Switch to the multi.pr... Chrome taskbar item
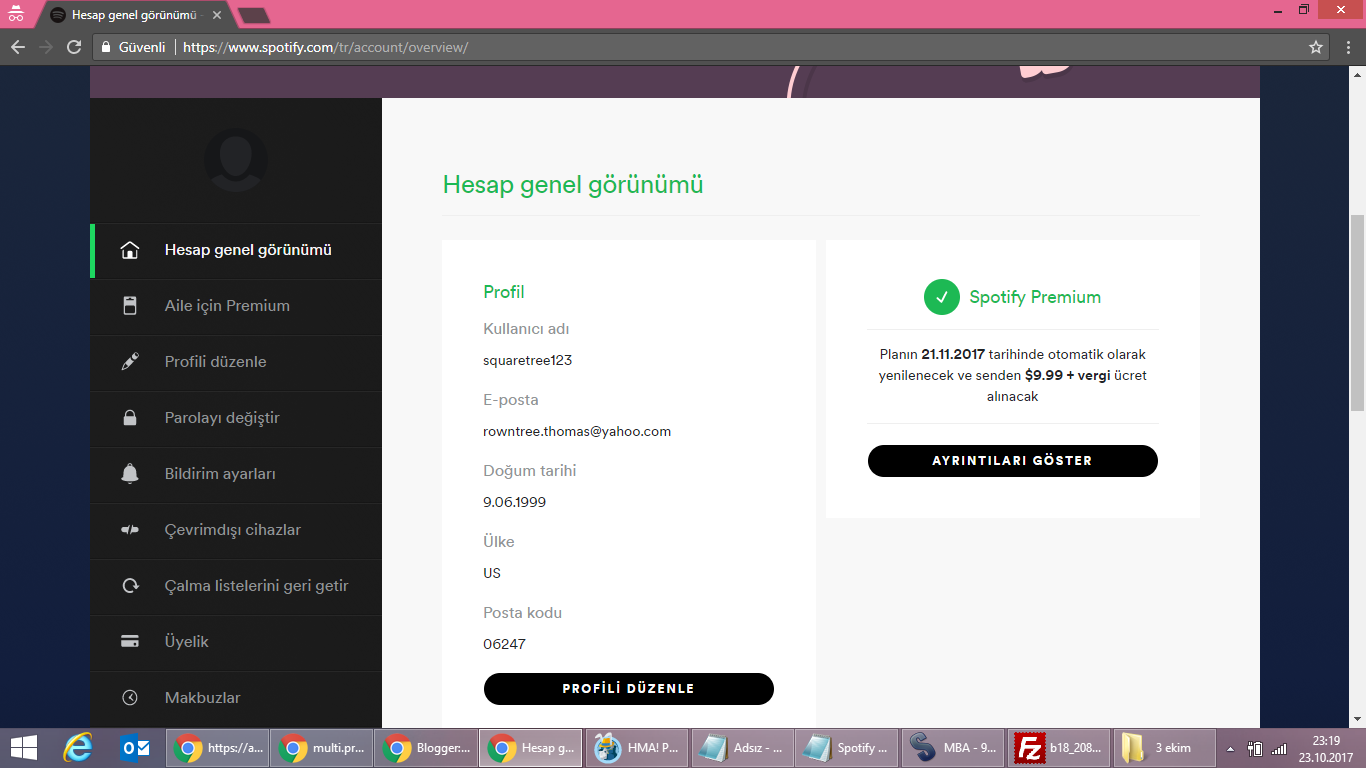This screenshot has width=1366, height=768. coord(321,748)
